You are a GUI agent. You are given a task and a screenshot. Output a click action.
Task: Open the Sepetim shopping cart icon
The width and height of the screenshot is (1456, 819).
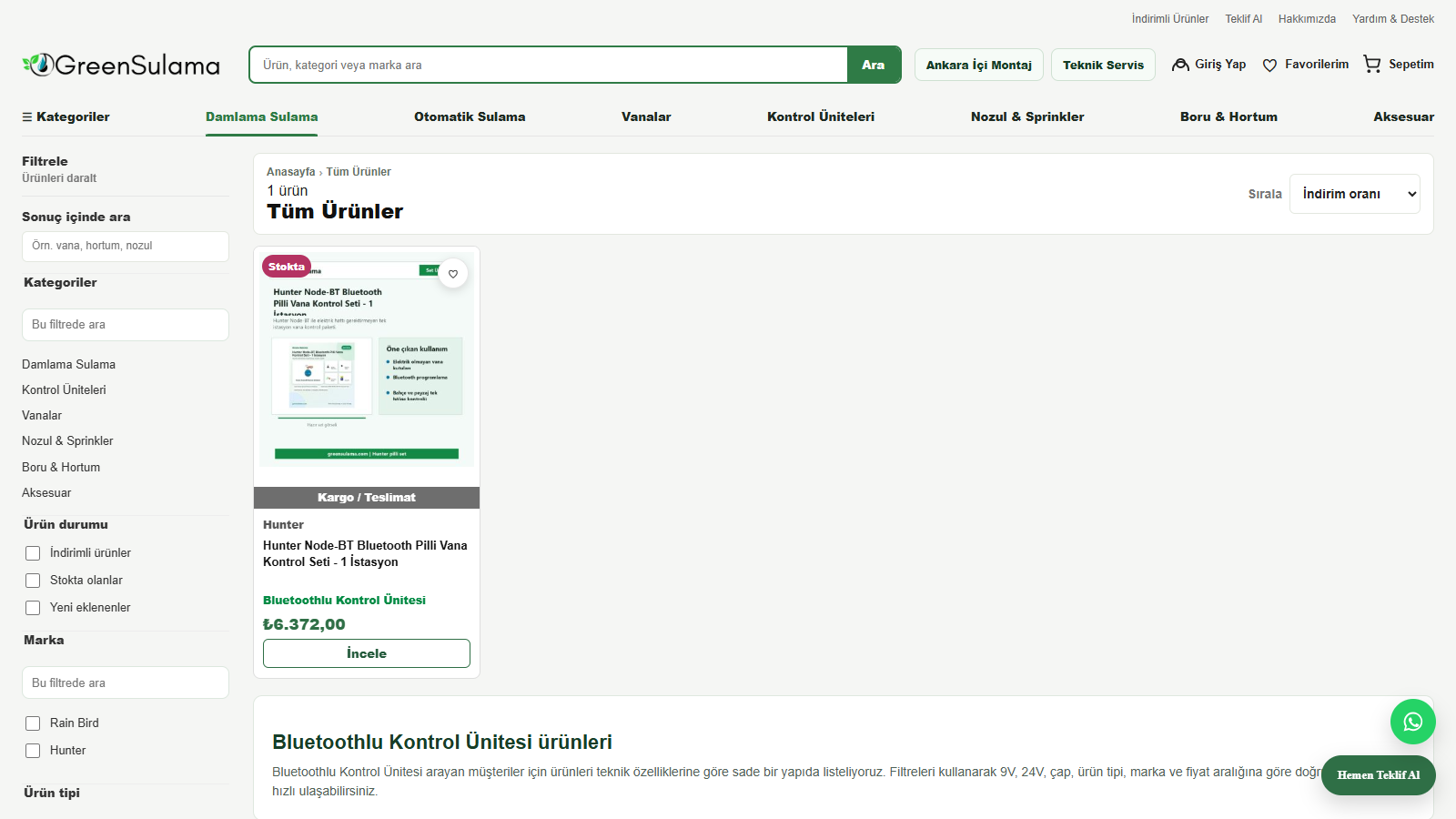[1371, 64]
